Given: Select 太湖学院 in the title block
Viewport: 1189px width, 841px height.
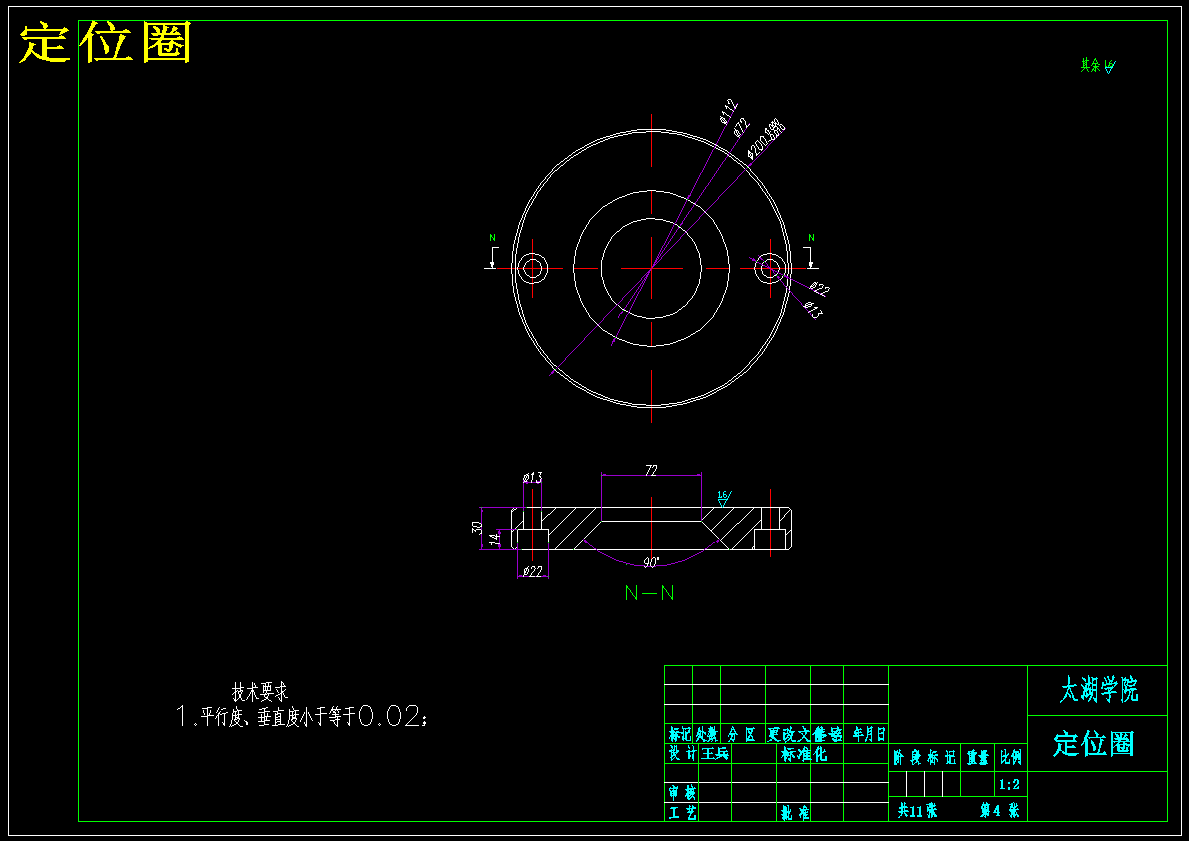Looking at the screenshot, I should (1098, 690).
